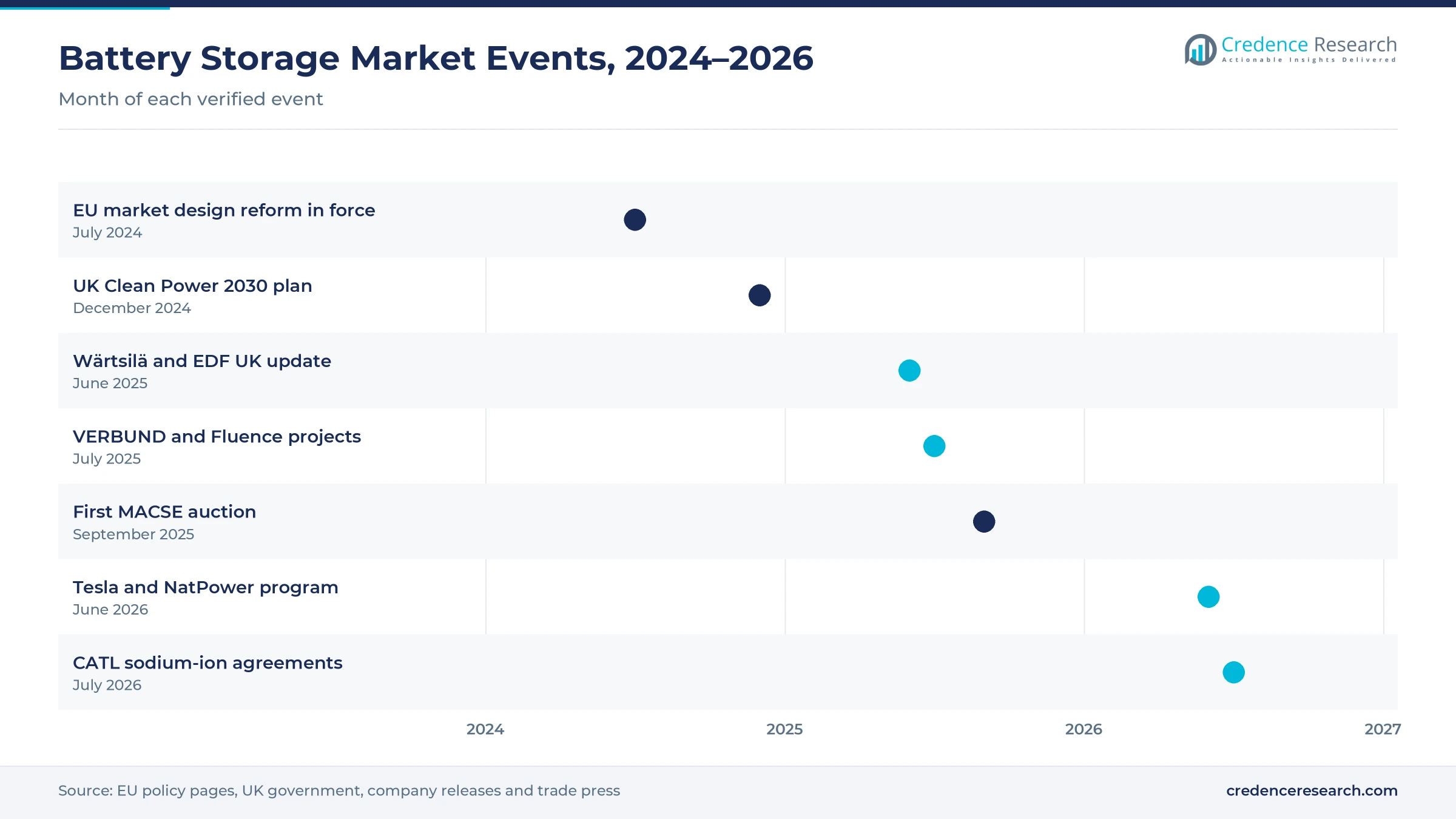Click the EU market design reform in force label
Image resolution: width=1456 pixels, height=819 pixels.
(224, 211)
